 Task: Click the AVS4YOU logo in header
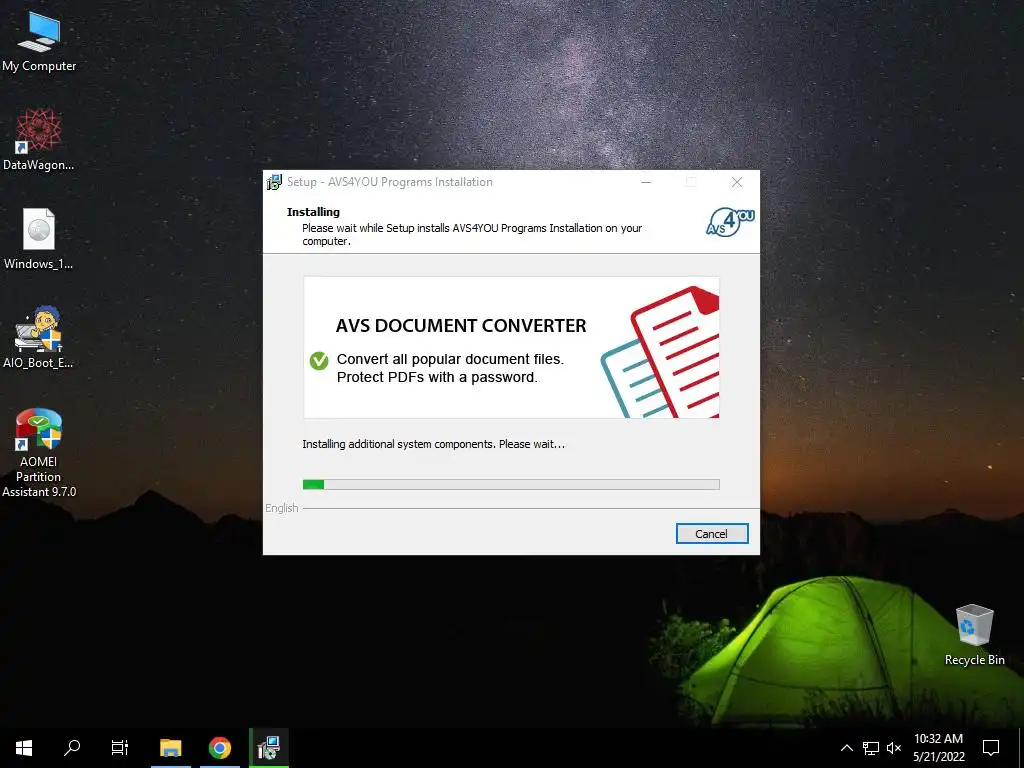coord(730,222)
